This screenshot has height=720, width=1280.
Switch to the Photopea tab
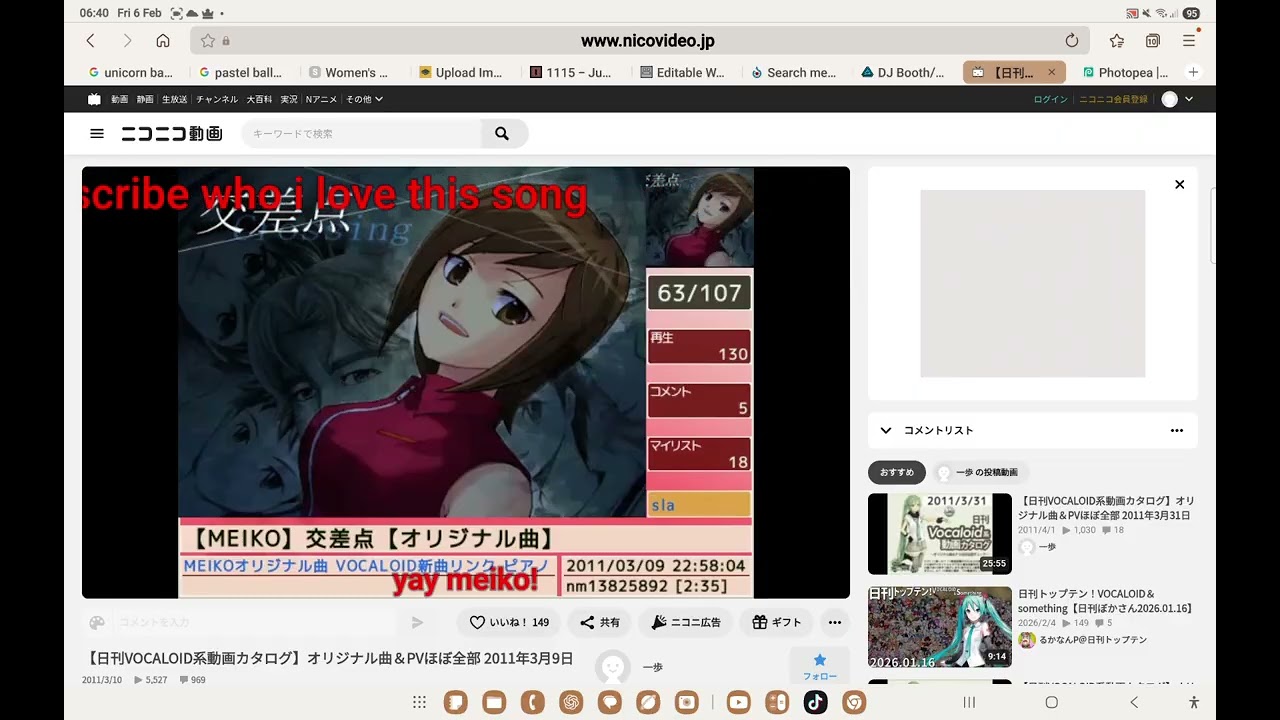(1124, 72)
